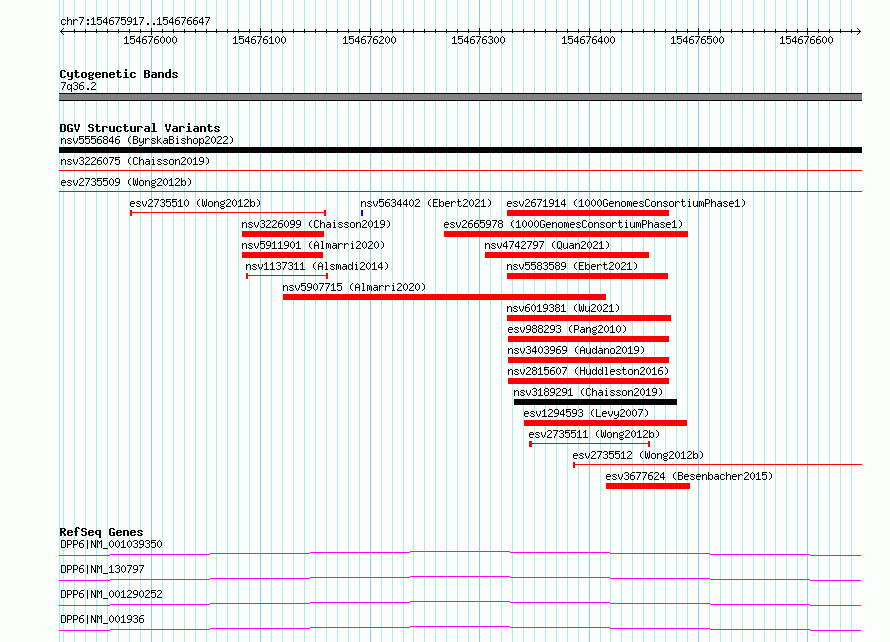The width and height of the screenshot is (890, 642).
Task: Open esv1294593 (Levy2007) label
Action: point(586,413)
